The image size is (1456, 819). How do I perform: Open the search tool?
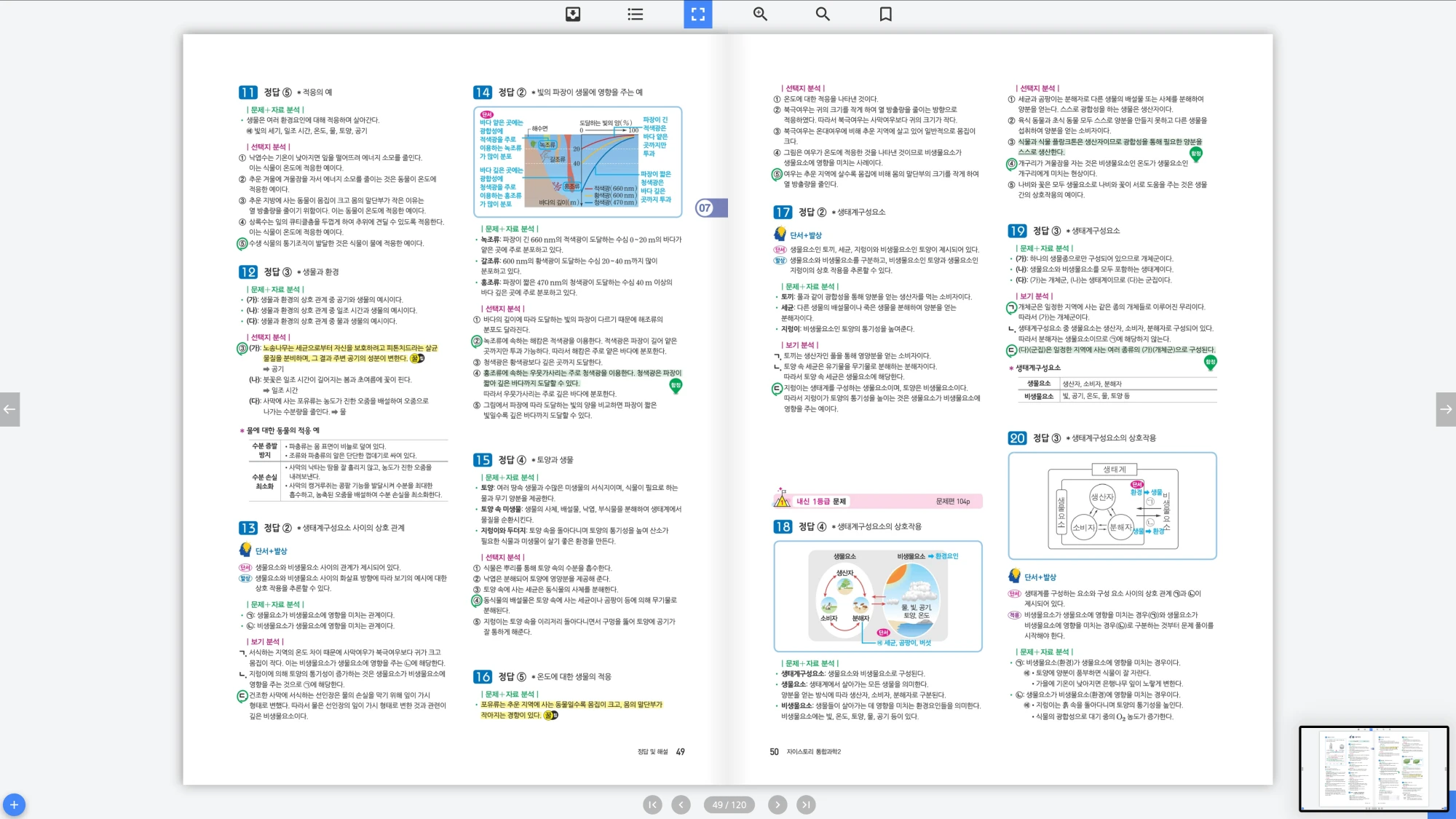pos(823,14)
